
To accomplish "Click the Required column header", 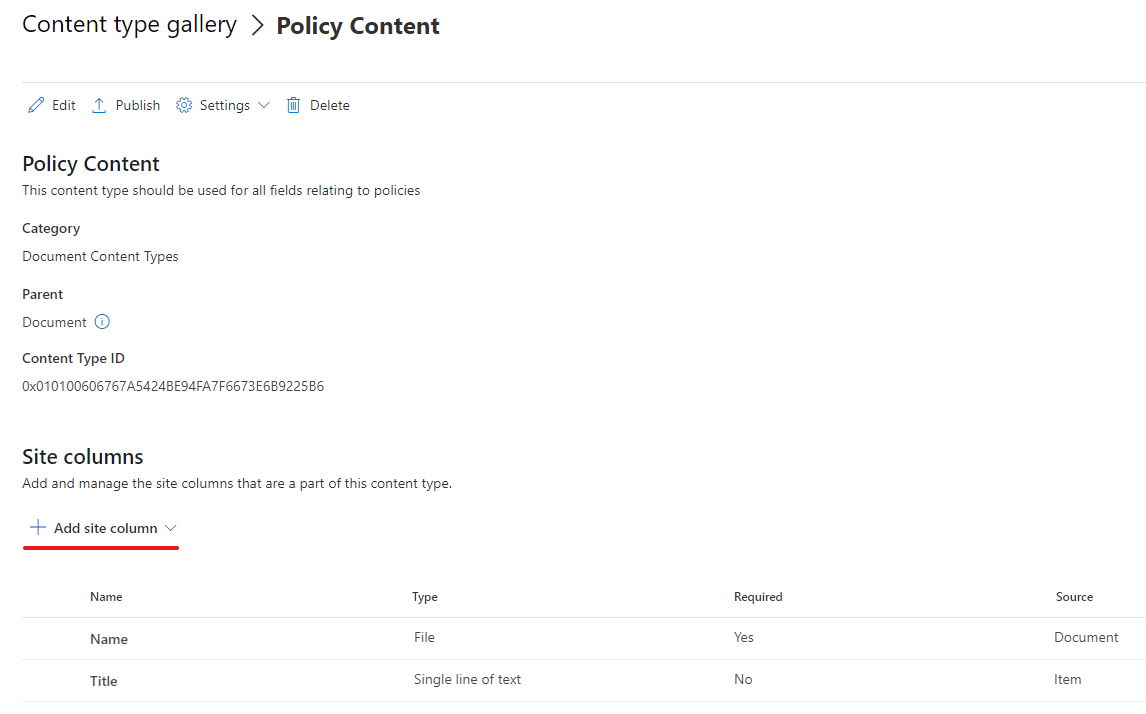I will point(758,596).
